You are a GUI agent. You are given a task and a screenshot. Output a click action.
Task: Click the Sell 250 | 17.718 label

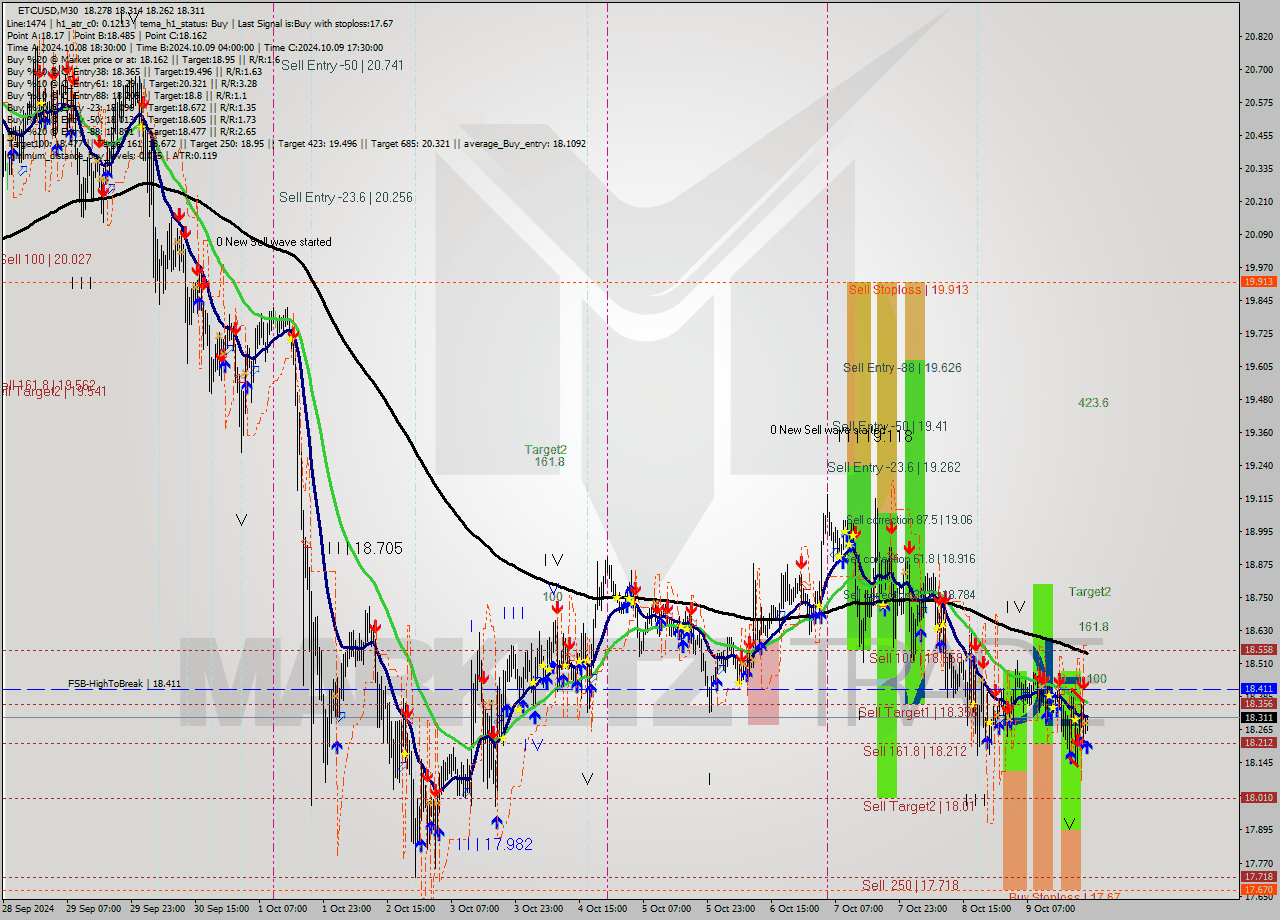pos(911,885)
